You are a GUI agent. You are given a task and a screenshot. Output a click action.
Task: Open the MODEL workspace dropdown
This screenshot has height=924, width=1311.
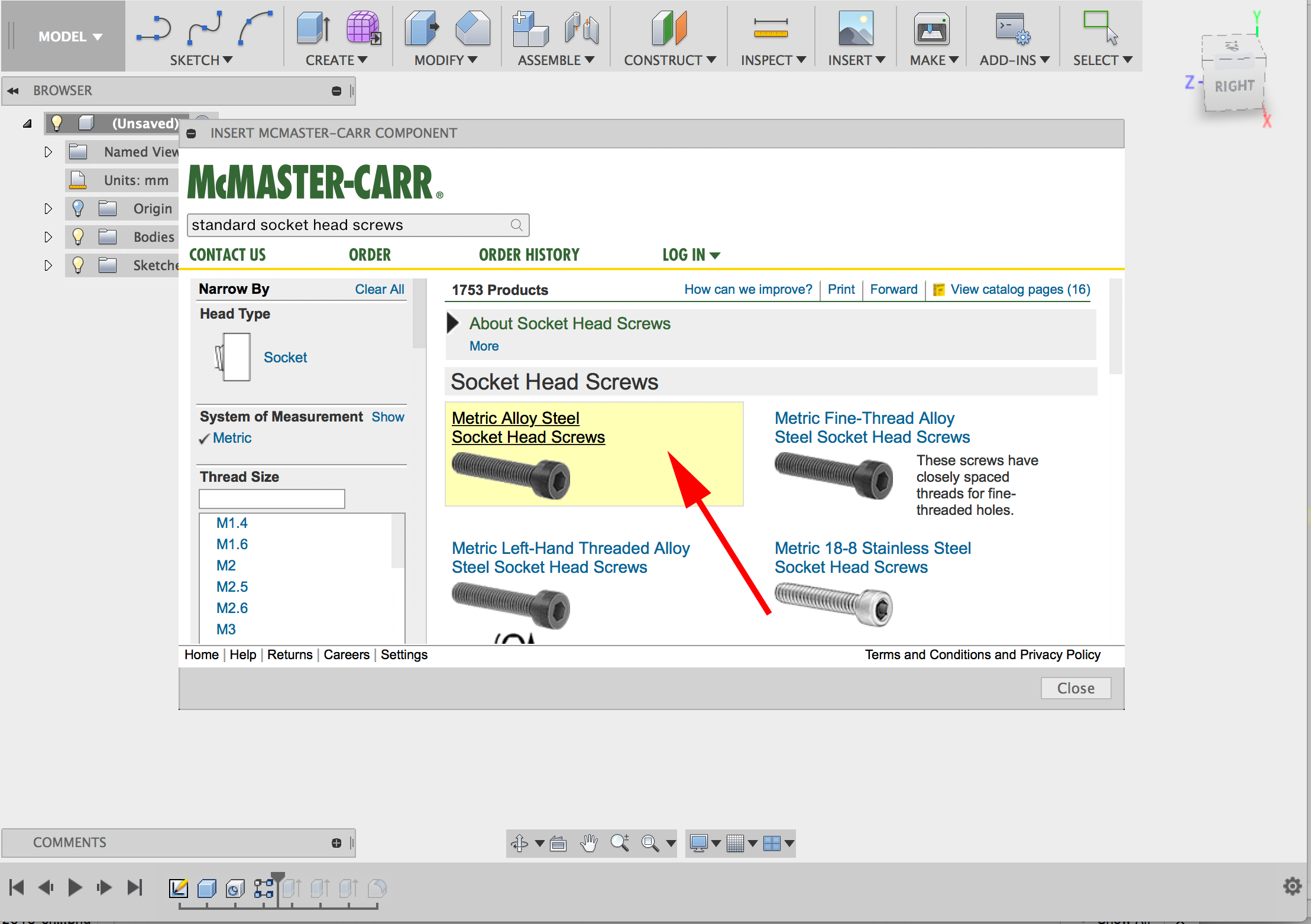[x=70, y=37]
